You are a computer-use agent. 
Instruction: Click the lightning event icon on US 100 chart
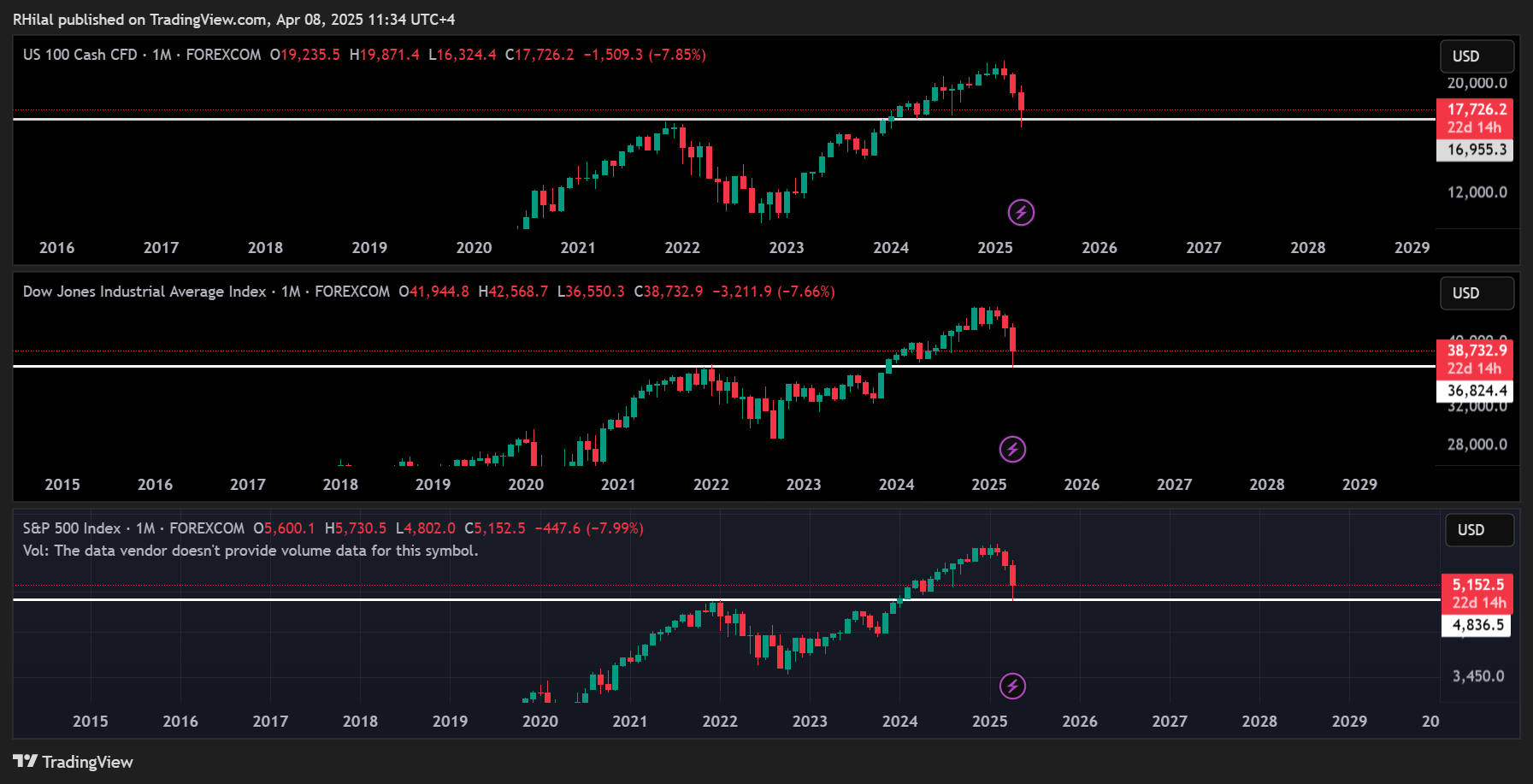click(1021, 212)
